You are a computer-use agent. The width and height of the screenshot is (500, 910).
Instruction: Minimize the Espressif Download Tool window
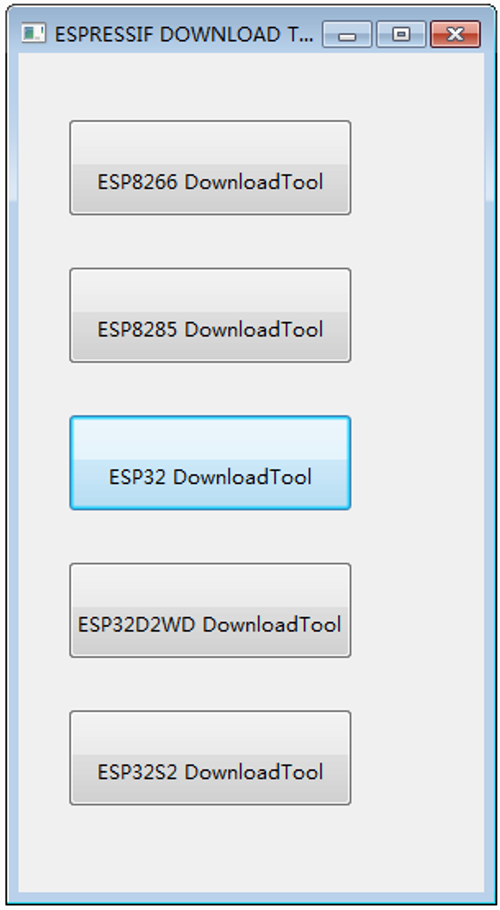(347, 34)
